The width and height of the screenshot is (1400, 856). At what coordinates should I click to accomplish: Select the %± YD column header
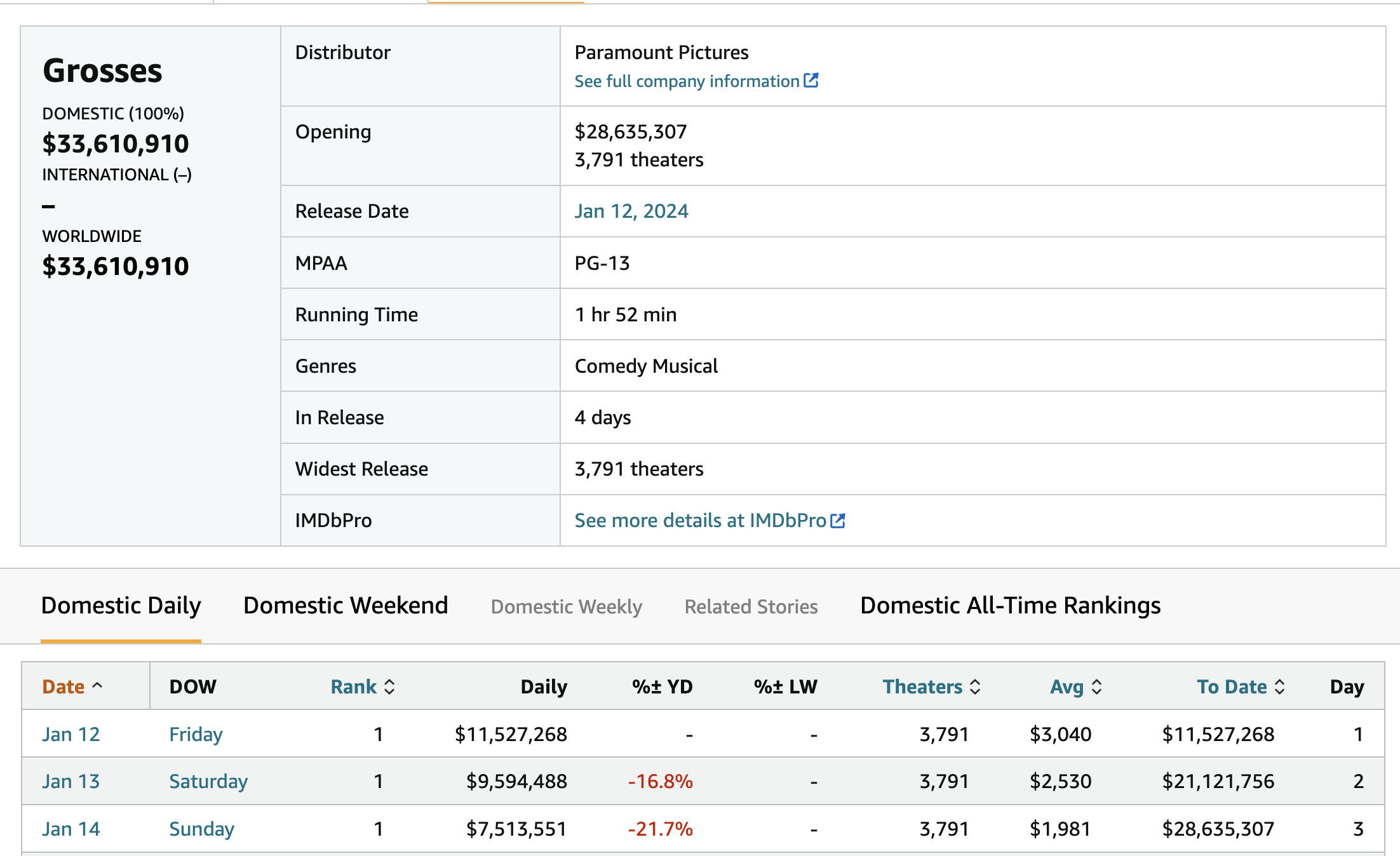662,686
